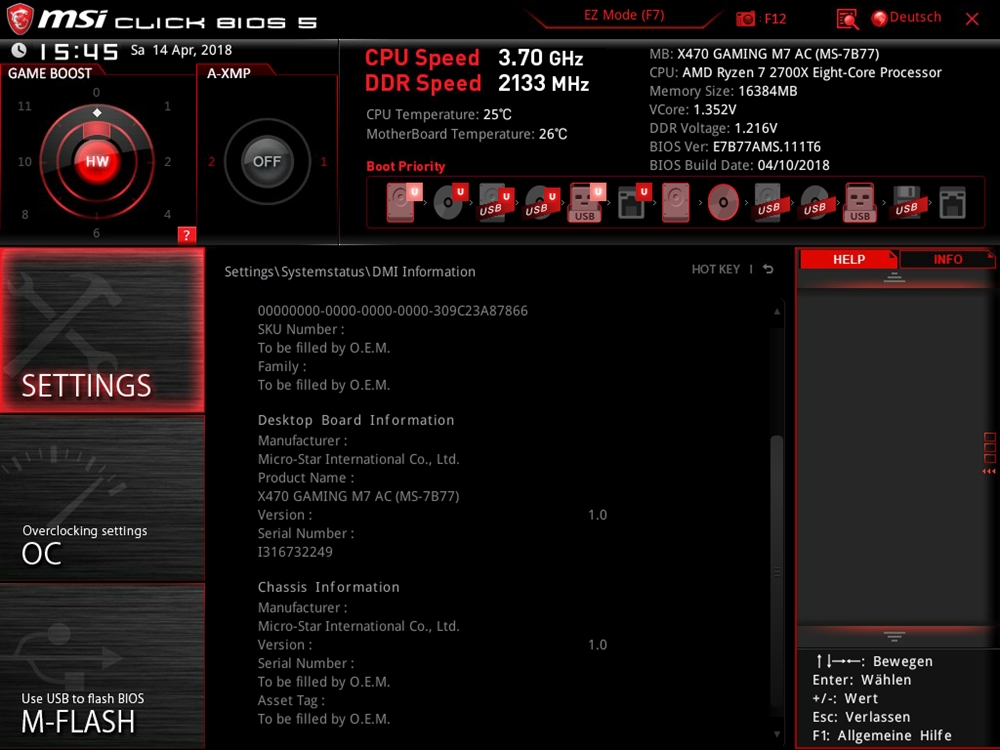The height and width of the screenshot is (750, 1000).
Task: Click the Asset Tag label
Action: pos(291,700)
